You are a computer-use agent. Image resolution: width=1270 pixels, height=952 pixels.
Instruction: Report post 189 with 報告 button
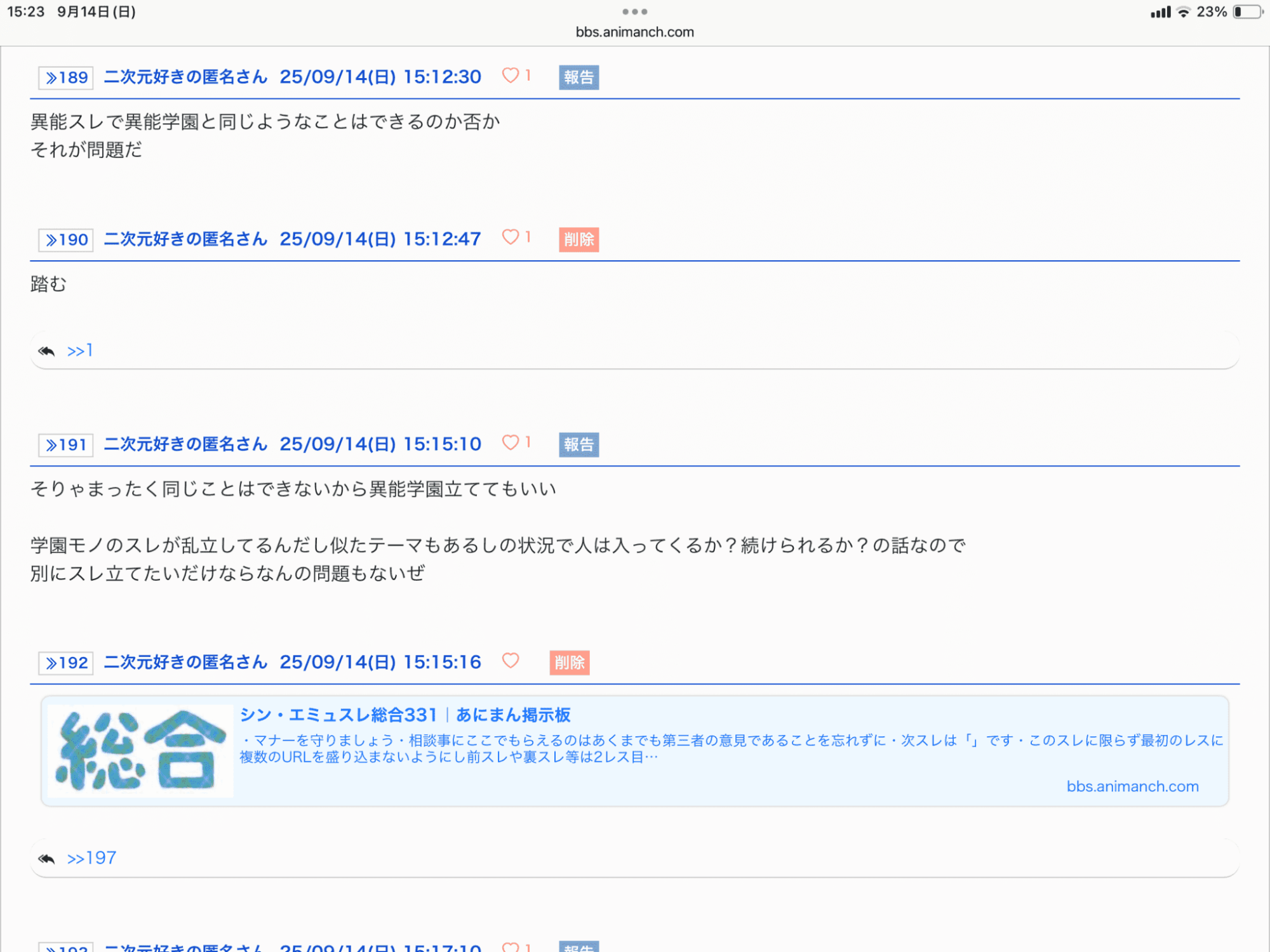pos(578,77)
